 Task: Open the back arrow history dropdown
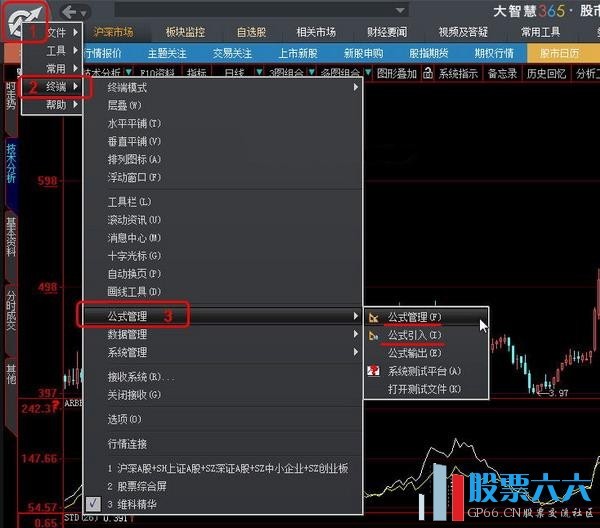coord(83,14)
